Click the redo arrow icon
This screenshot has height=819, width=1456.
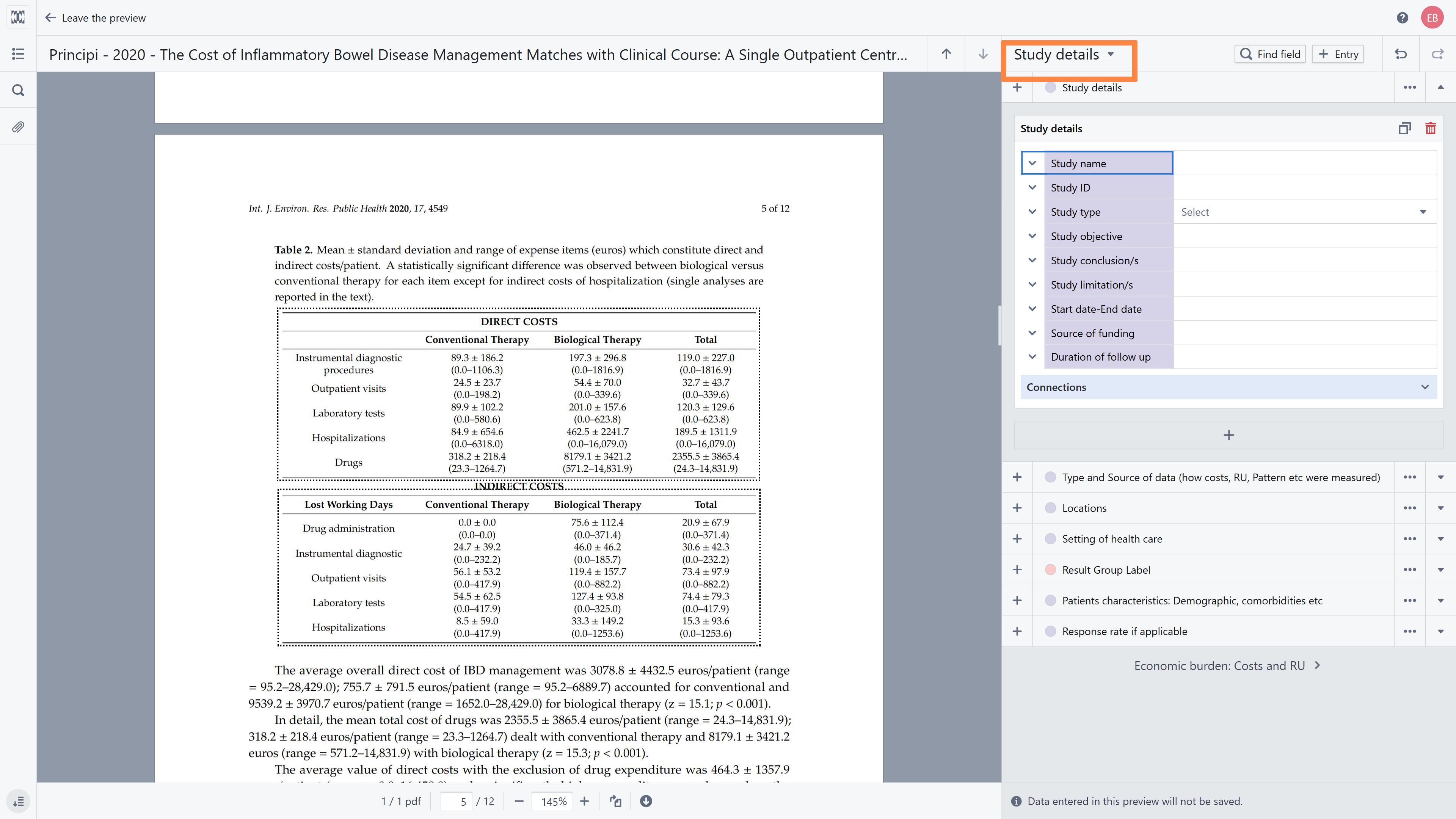[x=1437, y=54]
